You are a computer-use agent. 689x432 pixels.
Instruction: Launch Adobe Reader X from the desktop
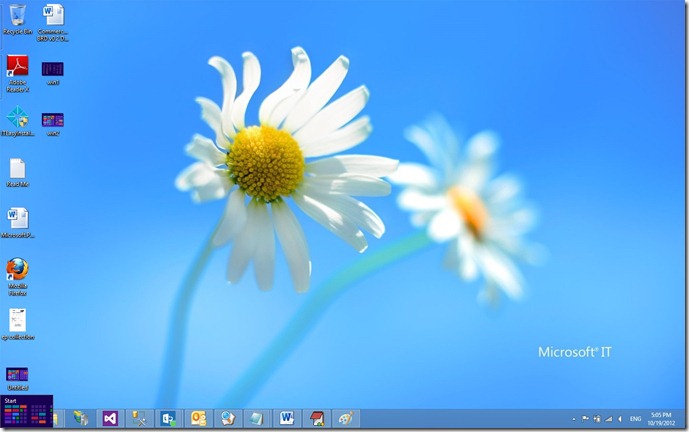(x=18, y=73)
